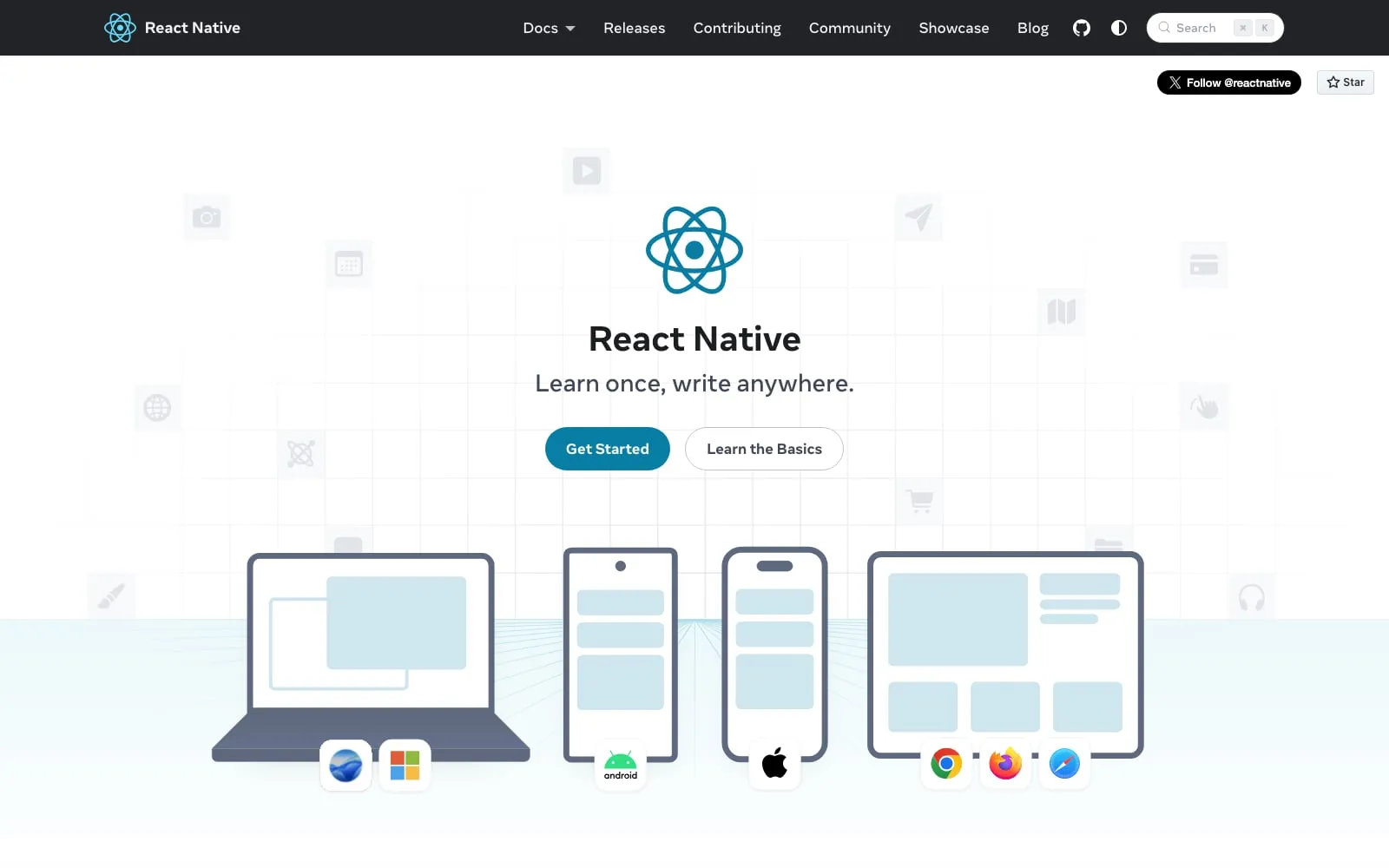
Task: Click the Follow @reactnative button
Action: pyautogui.click(x=1228, y=82)
